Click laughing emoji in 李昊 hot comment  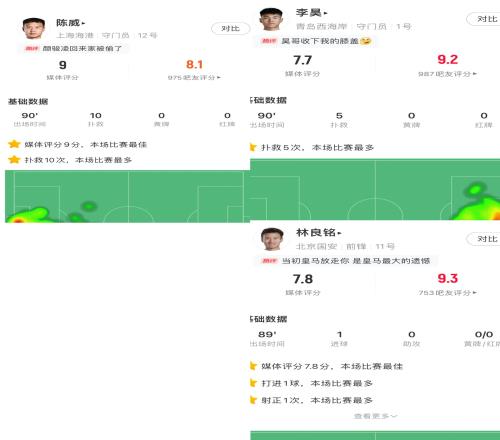tap(366, 41)
